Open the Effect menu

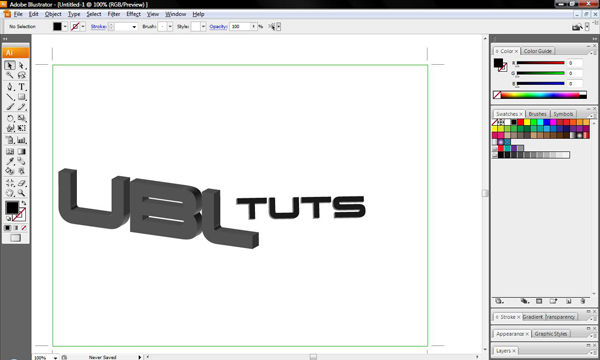coord(134,14)
